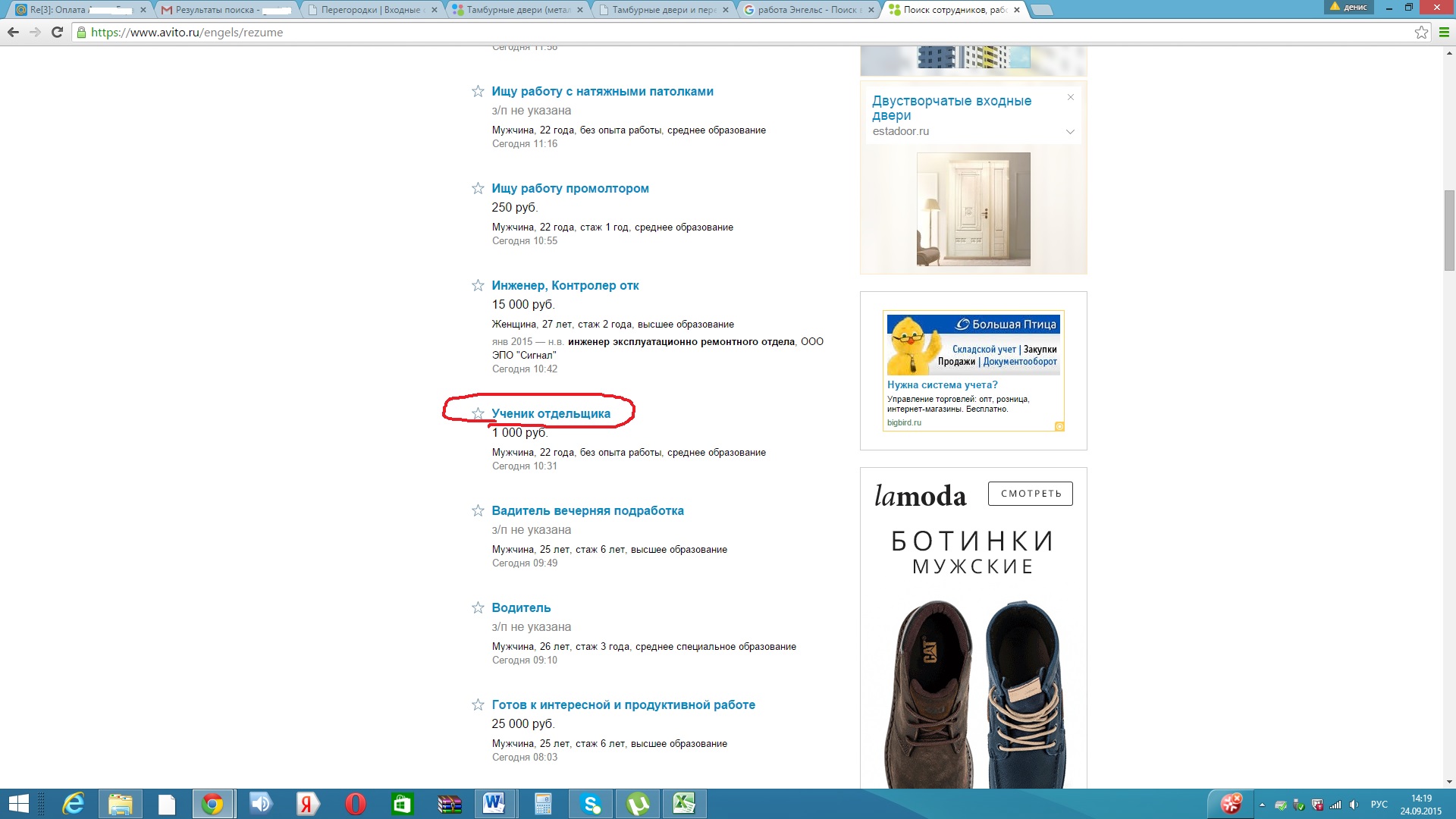Open Chrome menu hamburger icon

pos(1444,32)
